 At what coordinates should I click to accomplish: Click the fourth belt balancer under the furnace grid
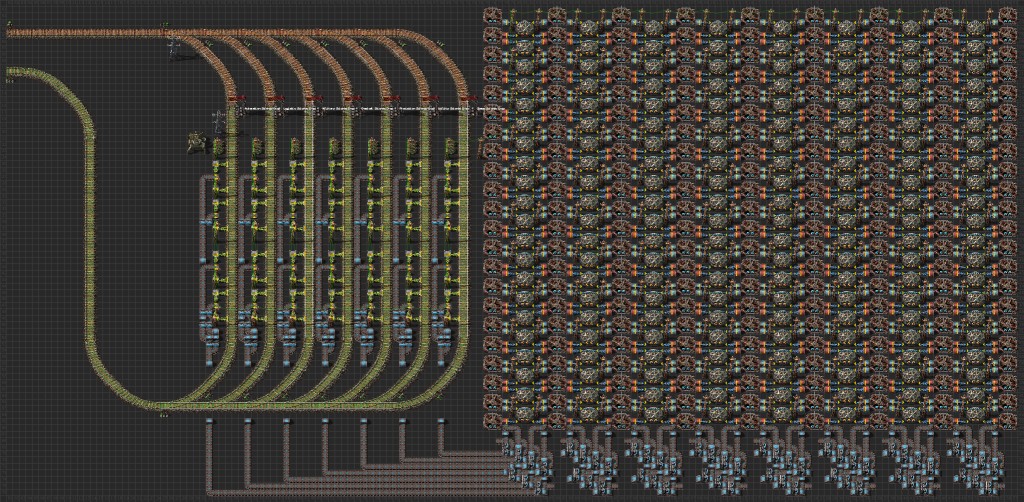[x=718, y=462]
